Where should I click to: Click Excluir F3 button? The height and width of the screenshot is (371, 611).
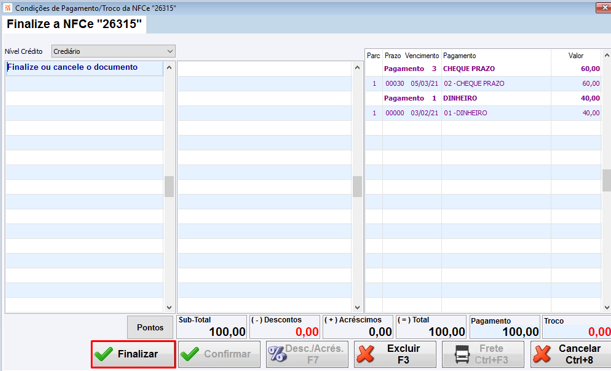pyautogui.click(x=395, y=354)
